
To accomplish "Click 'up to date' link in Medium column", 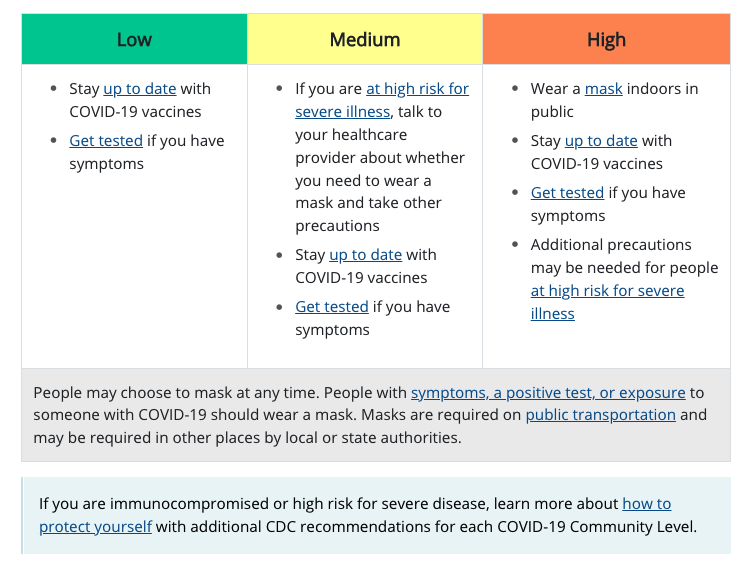I will pyautogui.click(x=365, y=255).
